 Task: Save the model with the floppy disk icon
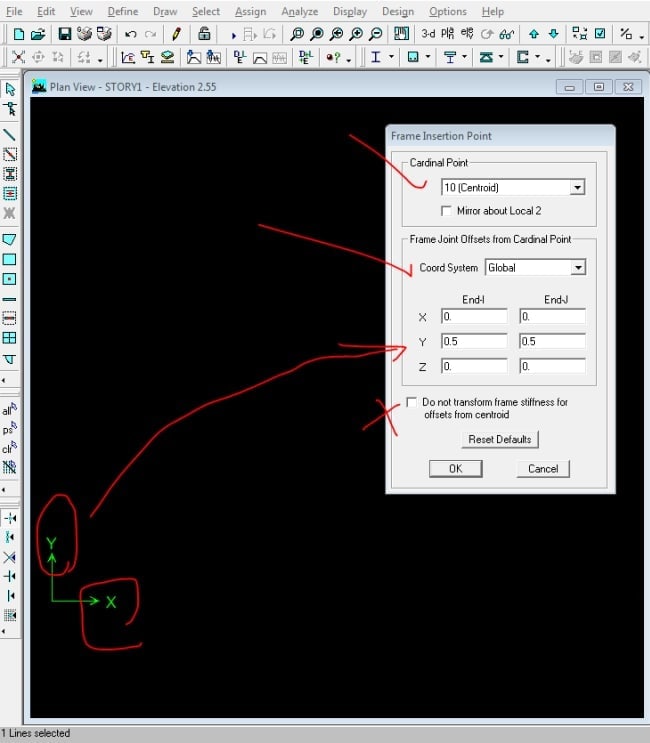point(64,34)
